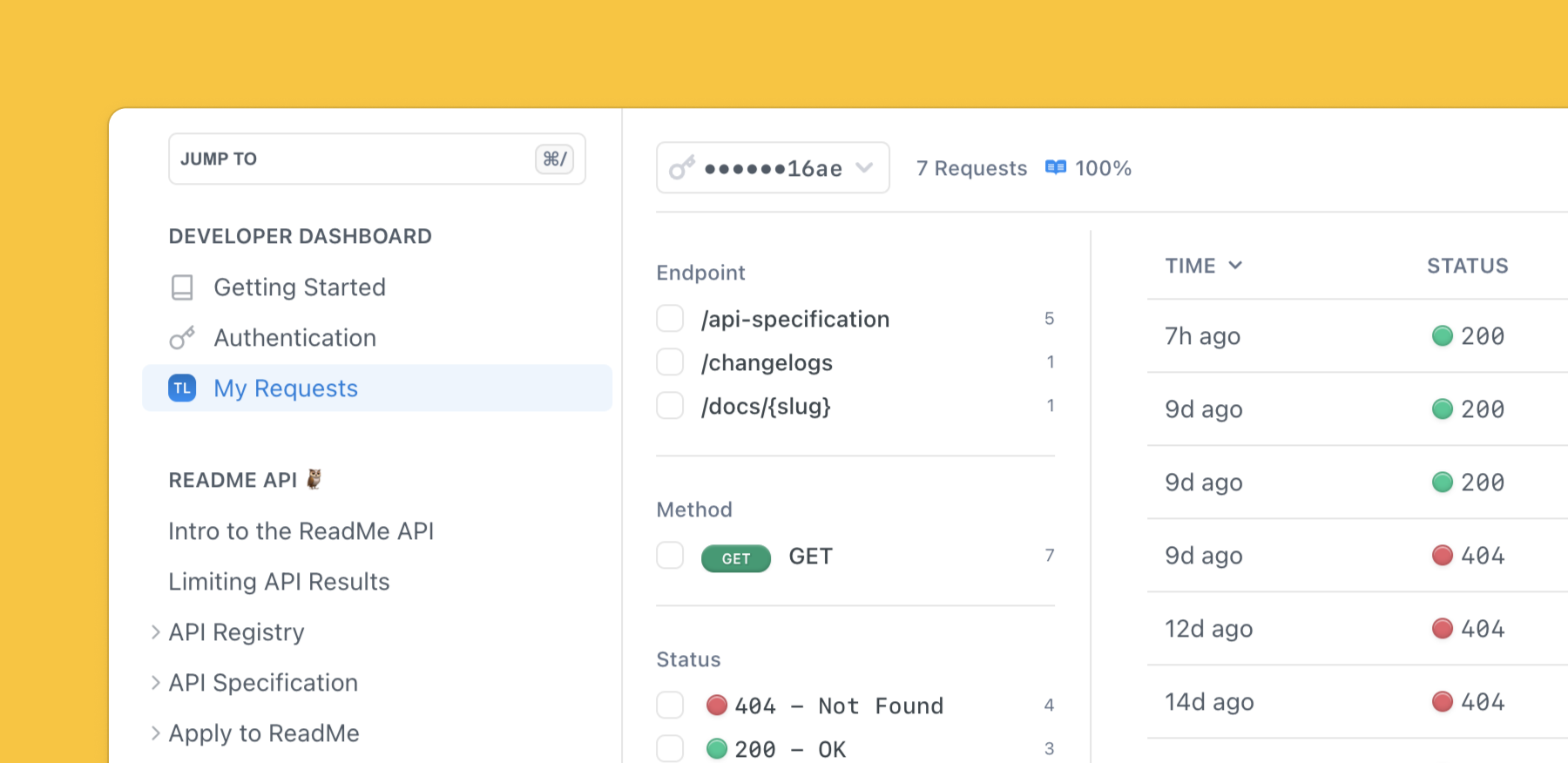This screenshot has width=1568, height=763.
Task: Open the 12d ago request row
Action: (x=1357, y=629)
